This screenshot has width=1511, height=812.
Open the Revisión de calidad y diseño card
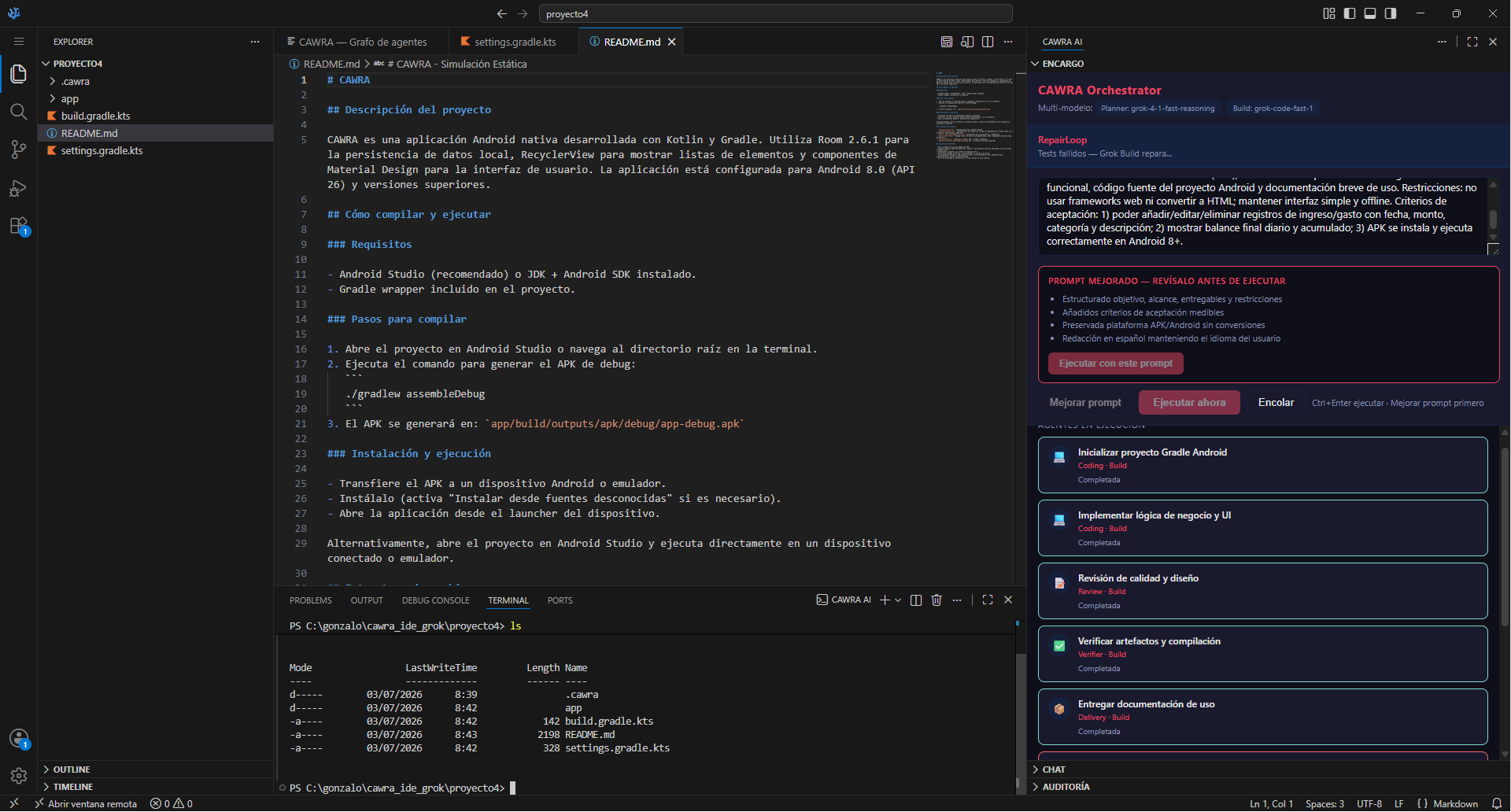click(1262, 591)
